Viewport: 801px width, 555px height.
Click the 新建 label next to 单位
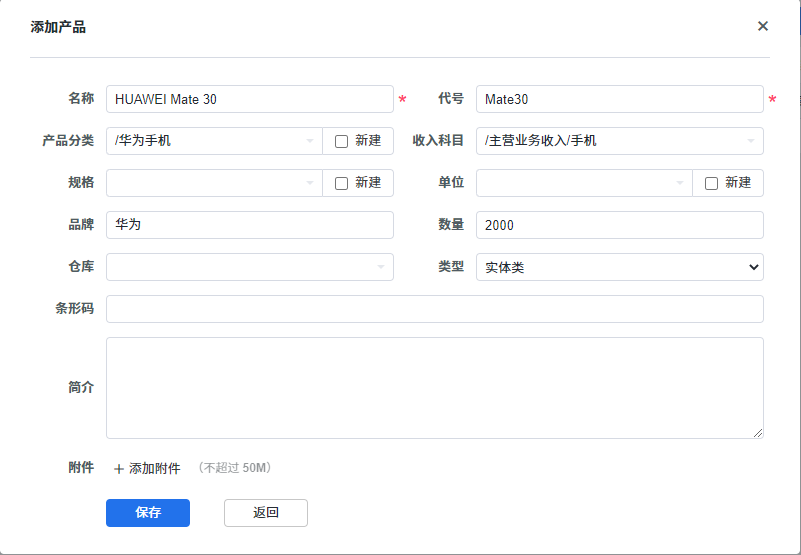pyautogui.click(x=738, y=182)
